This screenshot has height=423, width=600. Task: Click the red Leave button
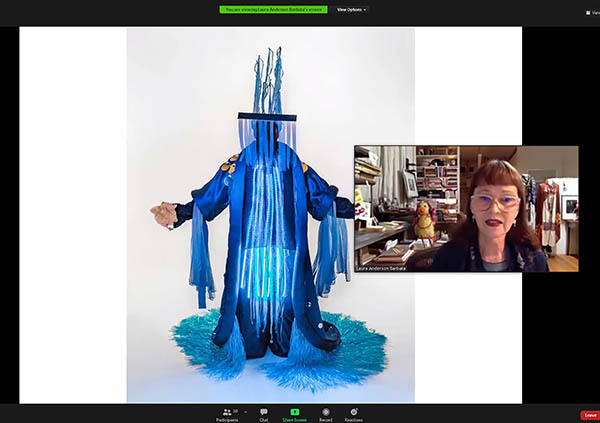click(x=589, y=415)
